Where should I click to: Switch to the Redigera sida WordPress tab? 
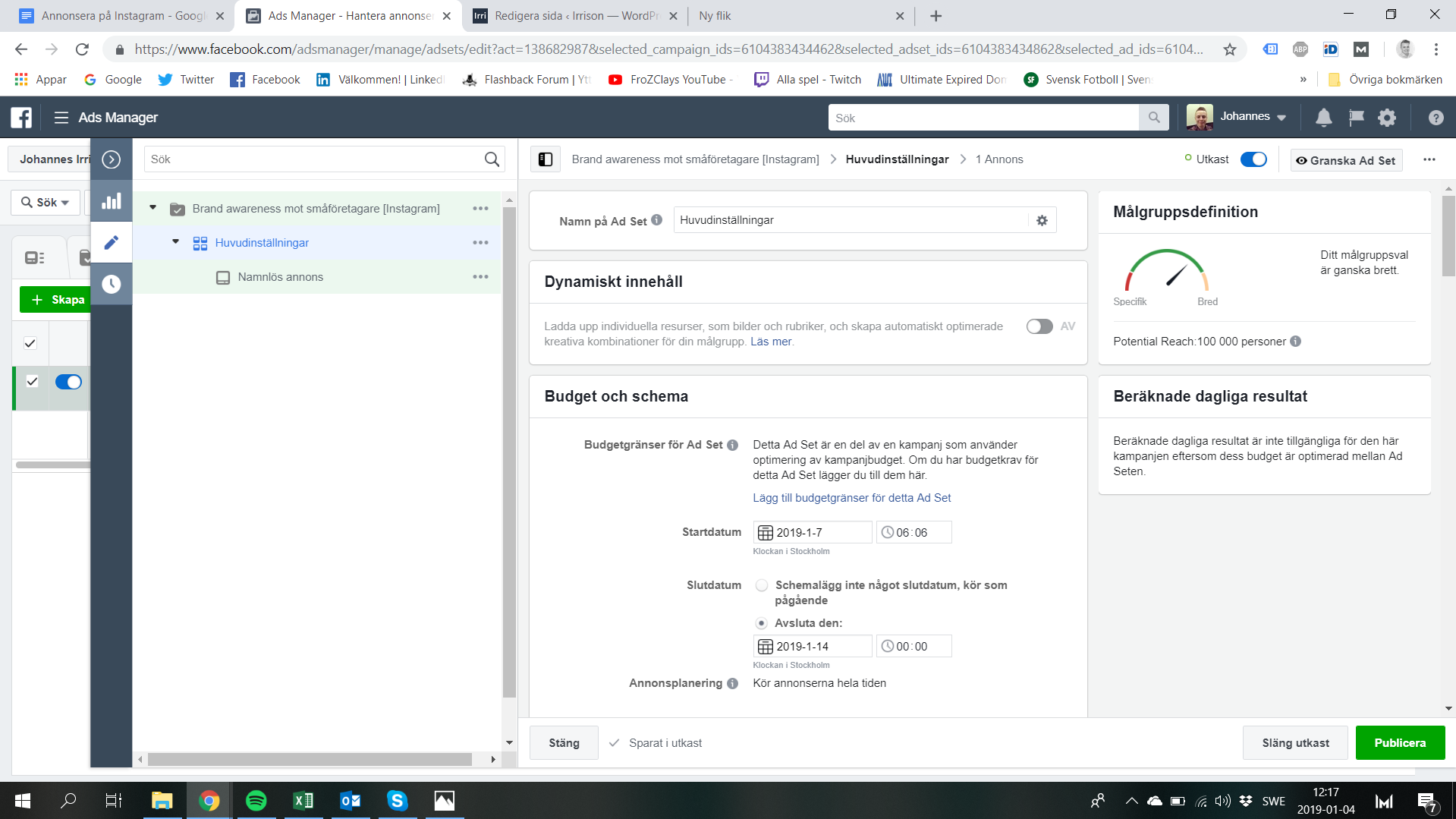pyautogui.click(x=574, y=16)
